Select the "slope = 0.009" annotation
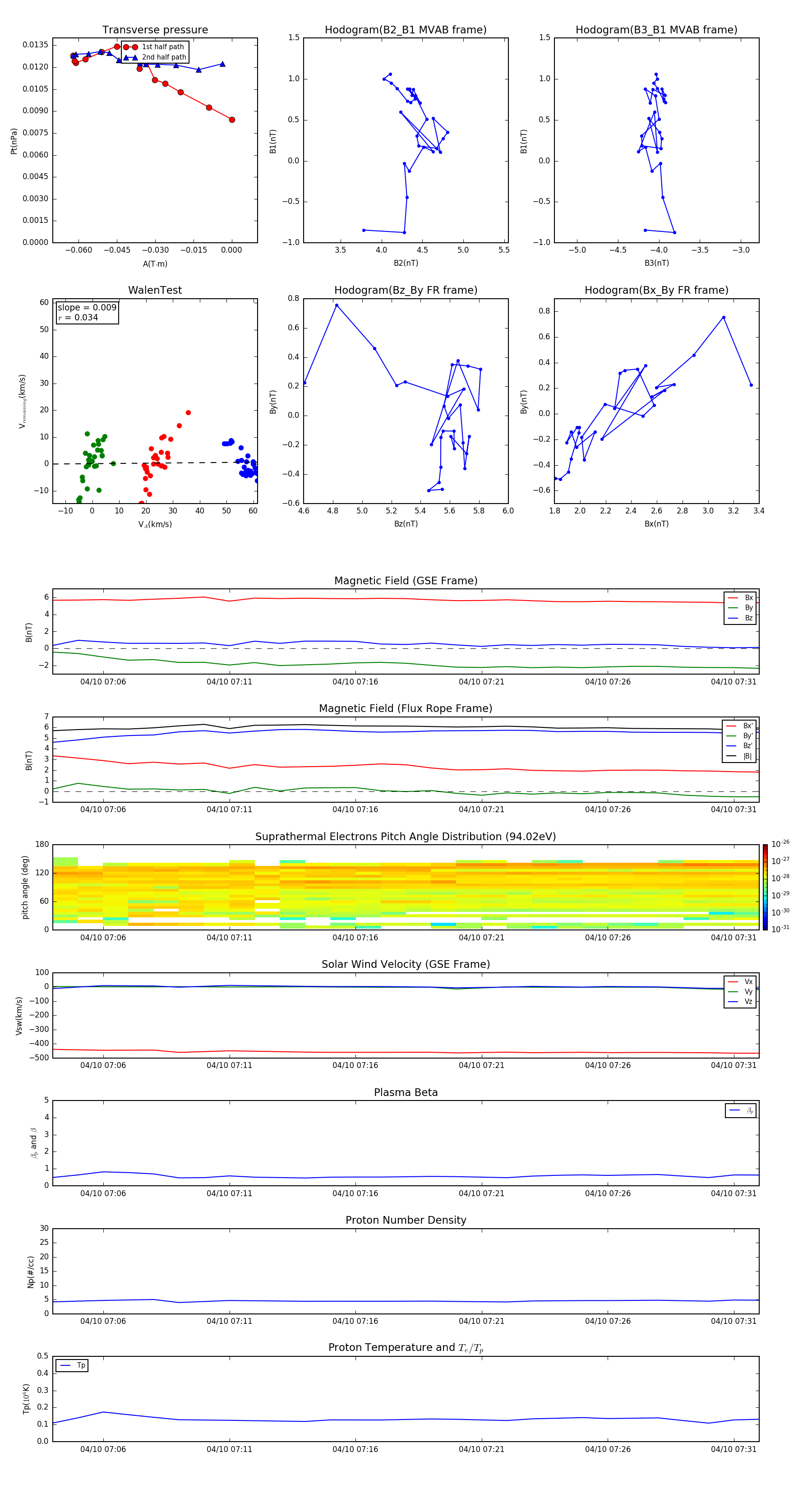Screen dimensions: 812x1489 (87, 308)
